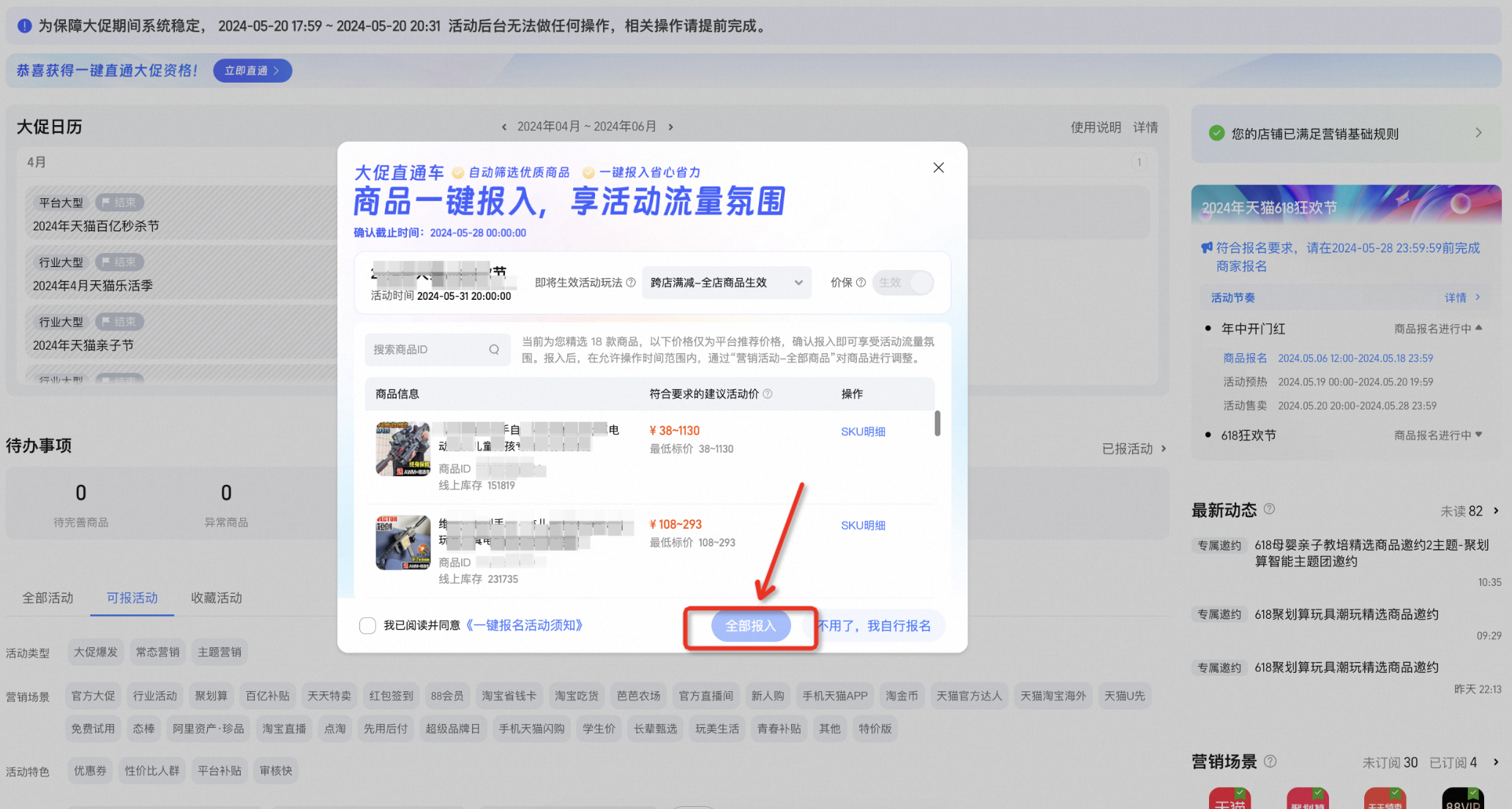Viewport: 1512px width, 809px height.
Task: Filter activity type by 主题营销
Action: [220, 652]
